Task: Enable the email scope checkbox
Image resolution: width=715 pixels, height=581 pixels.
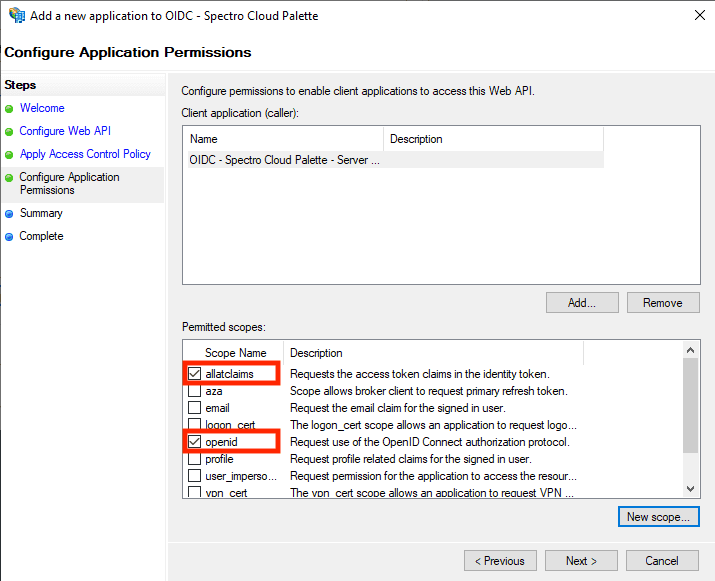Action: [194, 408]
